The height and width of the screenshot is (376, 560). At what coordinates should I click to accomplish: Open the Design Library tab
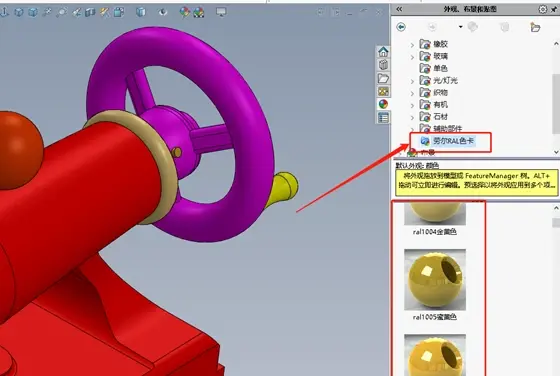pos(383,65)
